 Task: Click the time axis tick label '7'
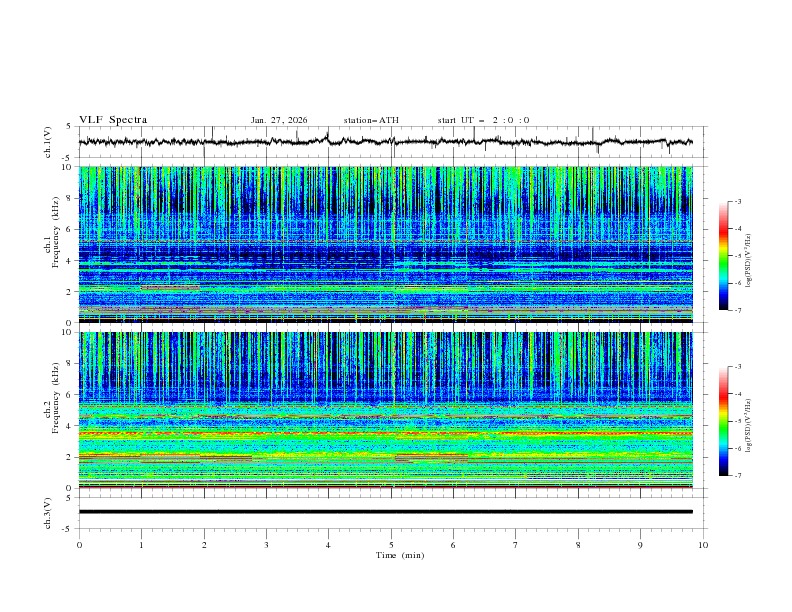[x=516, y=545]
